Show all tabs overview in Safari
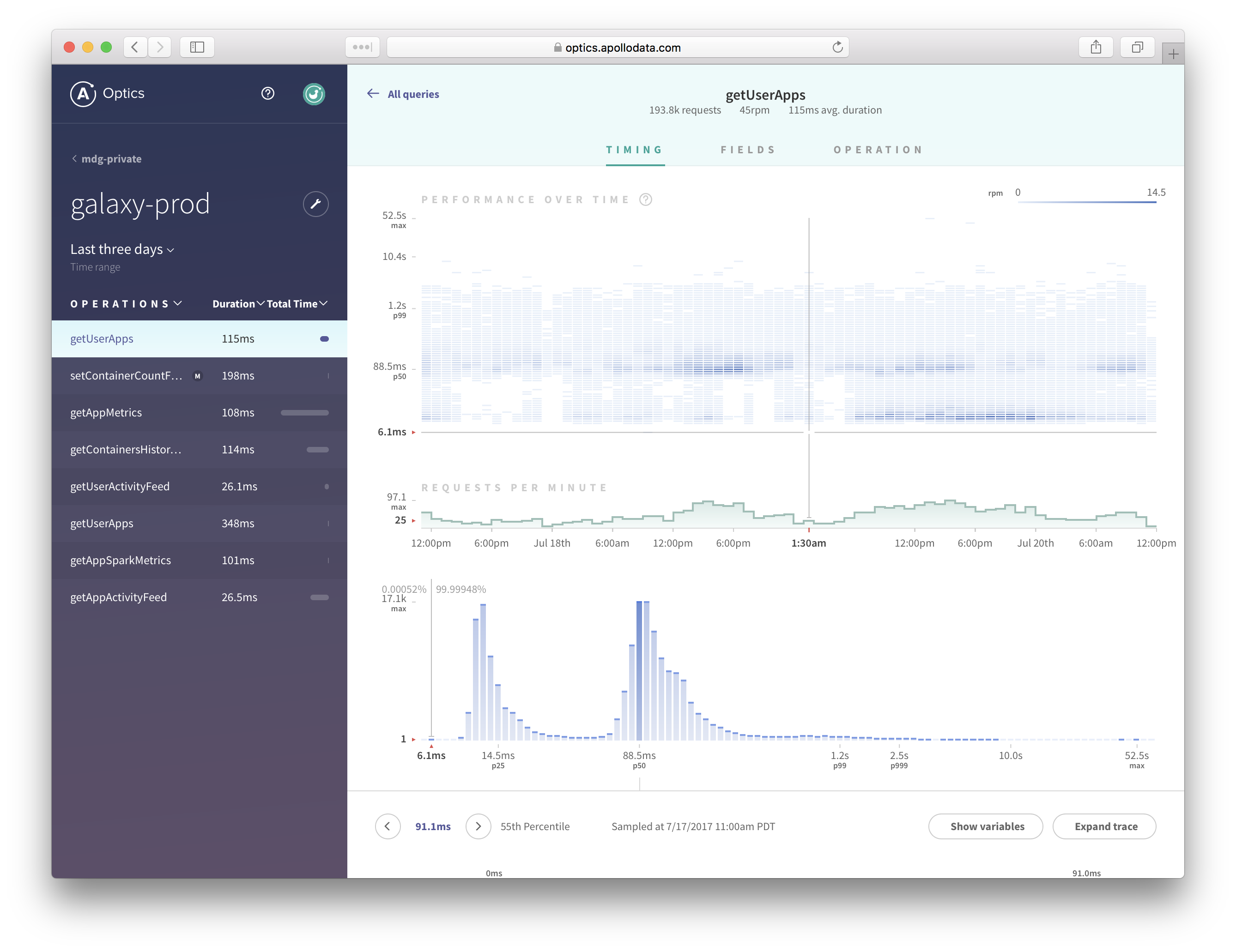Viewport: 1236px width, 952px height. click(x=1137, y=47)
